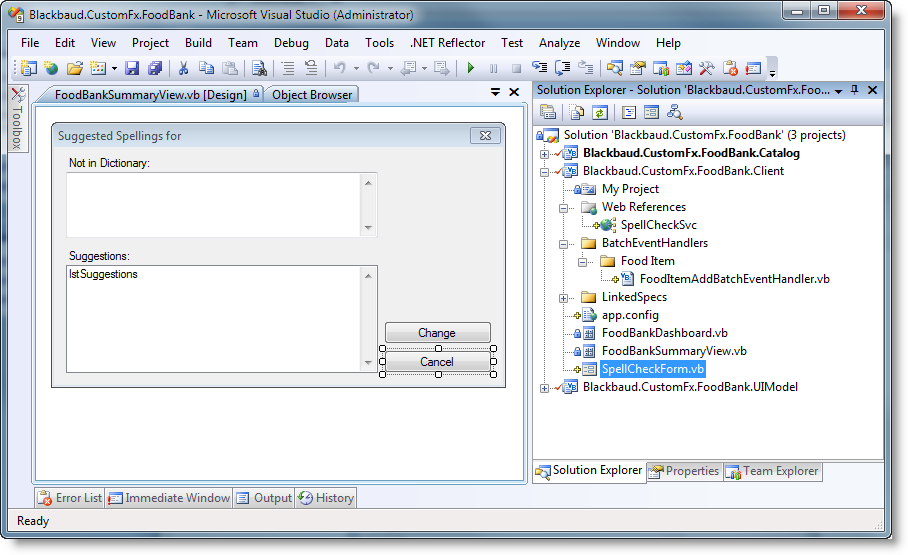Viewport: 908px width, 555px height.
Task: Click the Step Over debug icon
Action: coord(563,68)
